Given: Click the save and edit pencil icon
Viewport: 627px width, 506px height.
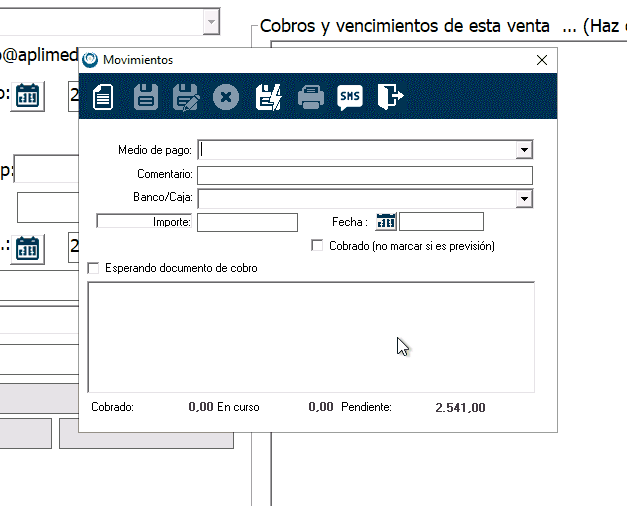Looking at the screenshot, I should 186,97.
